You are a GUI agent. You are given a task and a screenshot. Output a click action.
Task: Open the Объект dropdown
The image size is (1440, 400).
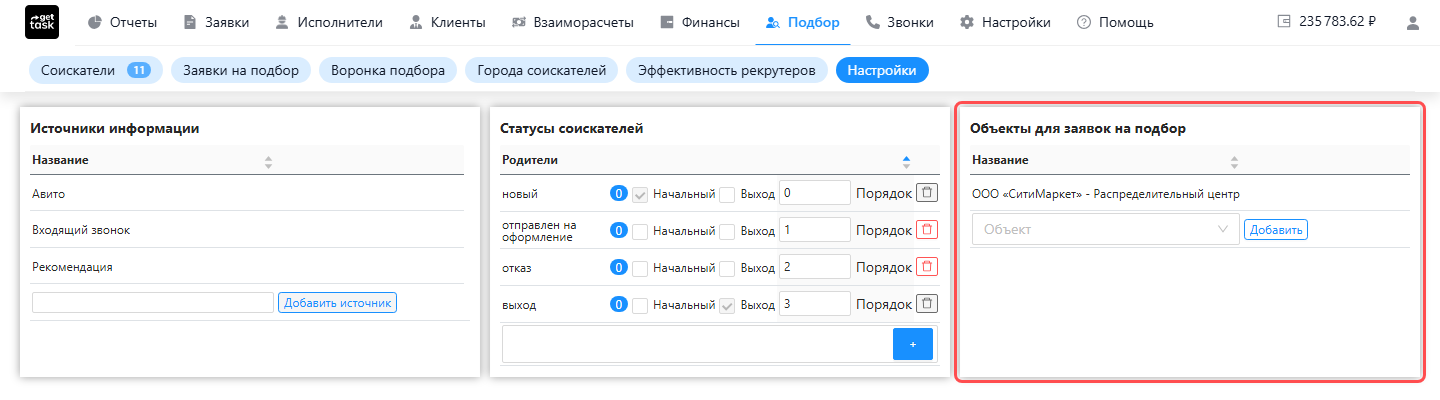[1105, 229]
